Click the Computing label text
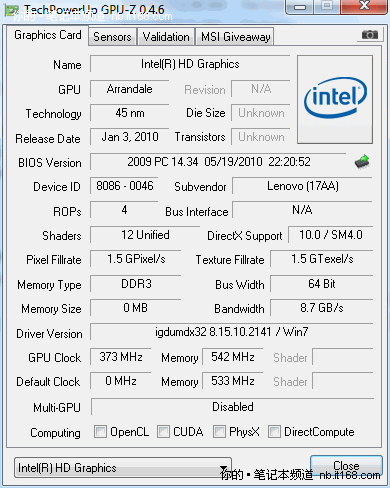Viewport: 390px width, 488px height. pyautogui.click(x=55, y=433)
